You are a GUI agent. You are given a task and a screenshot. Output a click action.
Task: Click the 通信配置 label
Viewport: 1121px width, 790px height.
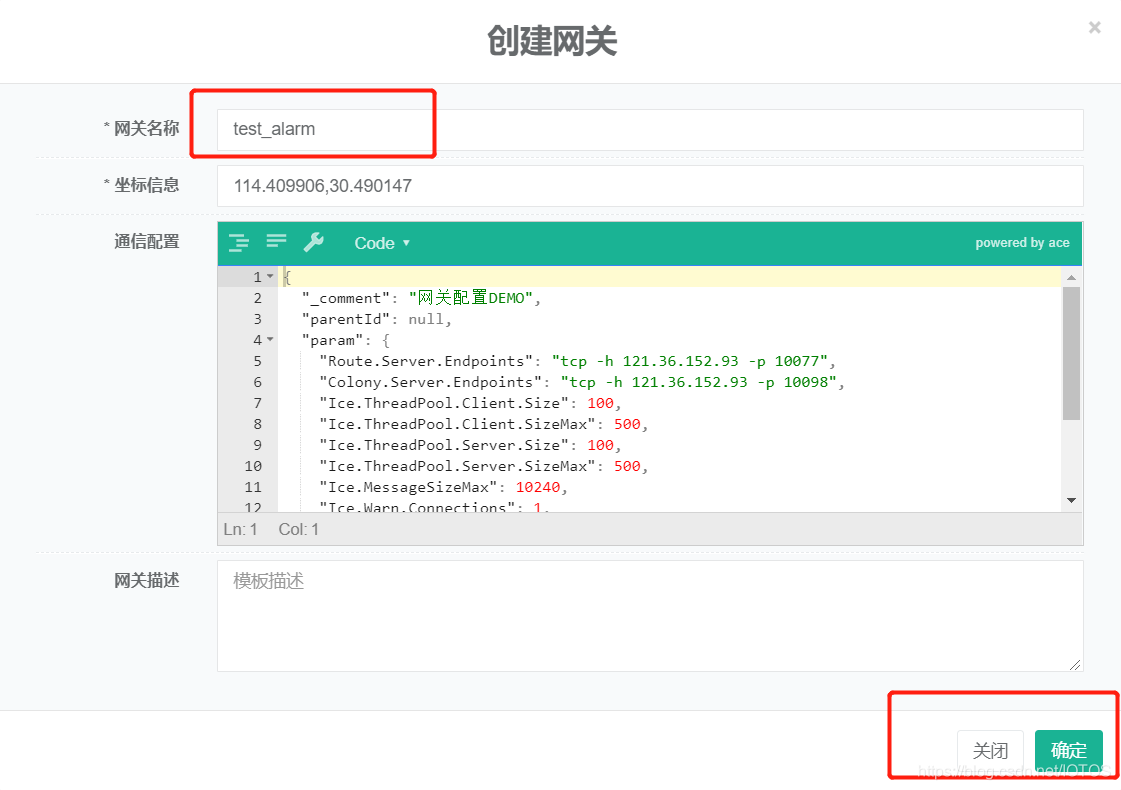[147, 242]
